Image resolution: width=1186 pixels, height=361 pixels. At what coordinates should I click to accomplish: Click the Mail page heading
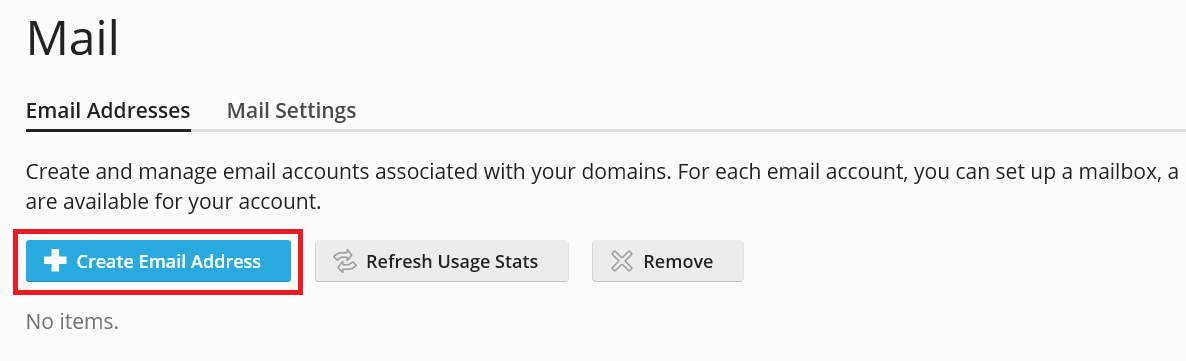73,38
